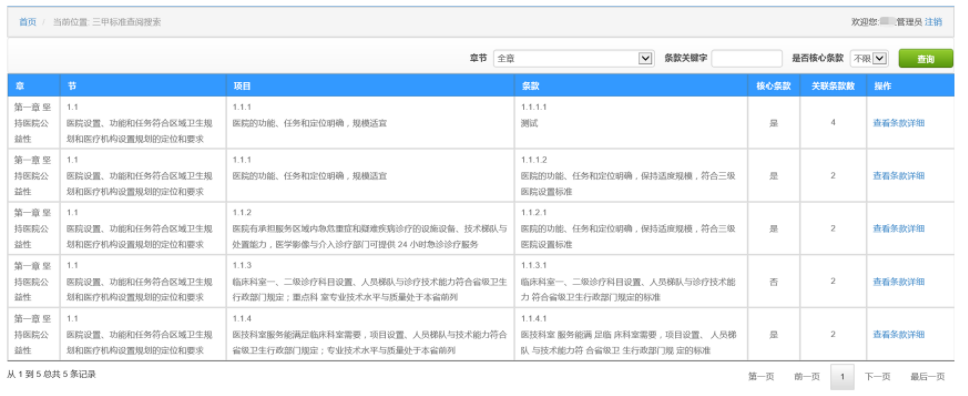This screenshot has width=968, height=396.
Task: Open 查看条款详细 for clause 1.1.4.1
Action: 898,335
